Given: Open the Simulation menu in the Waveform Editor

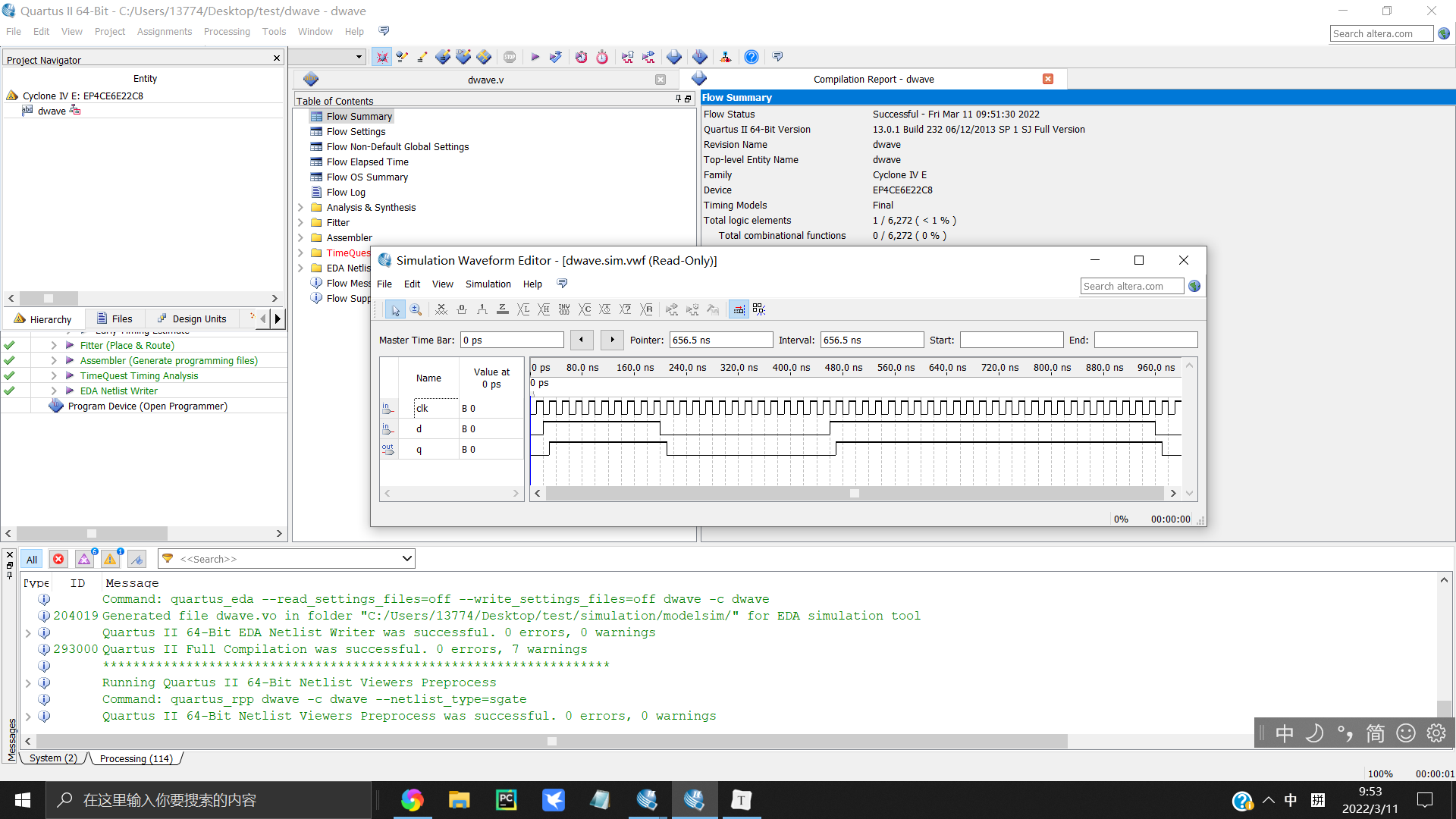Looking at the screenshot, I should 488,284.
